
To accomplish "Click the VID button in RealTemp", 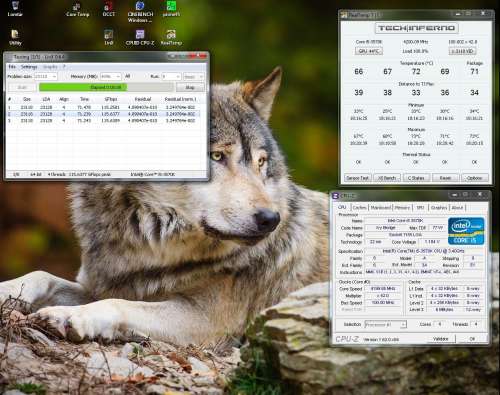I will pos(462,51).
